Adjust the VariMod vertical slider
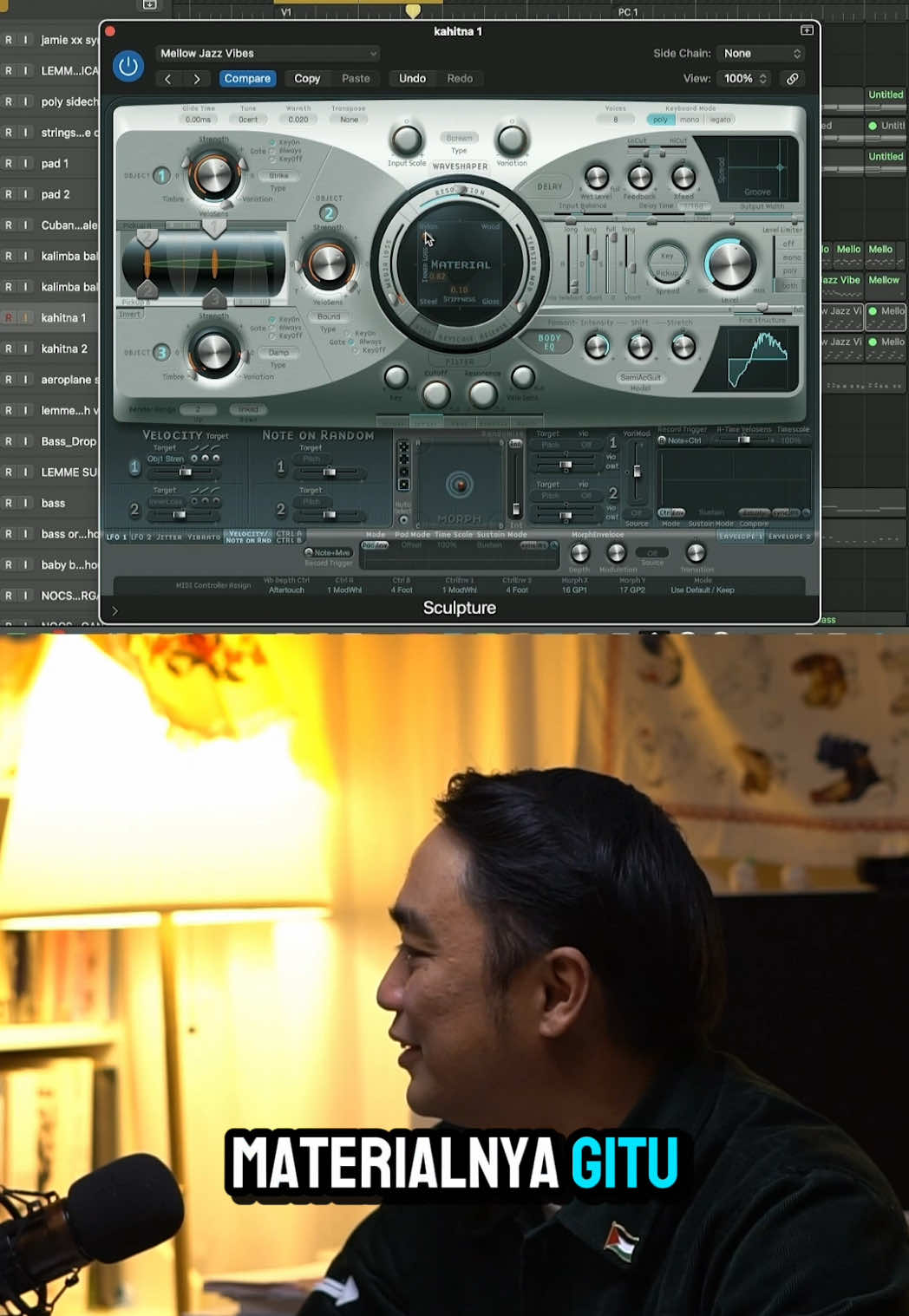 pyautogui.click(x=637, y=472)
